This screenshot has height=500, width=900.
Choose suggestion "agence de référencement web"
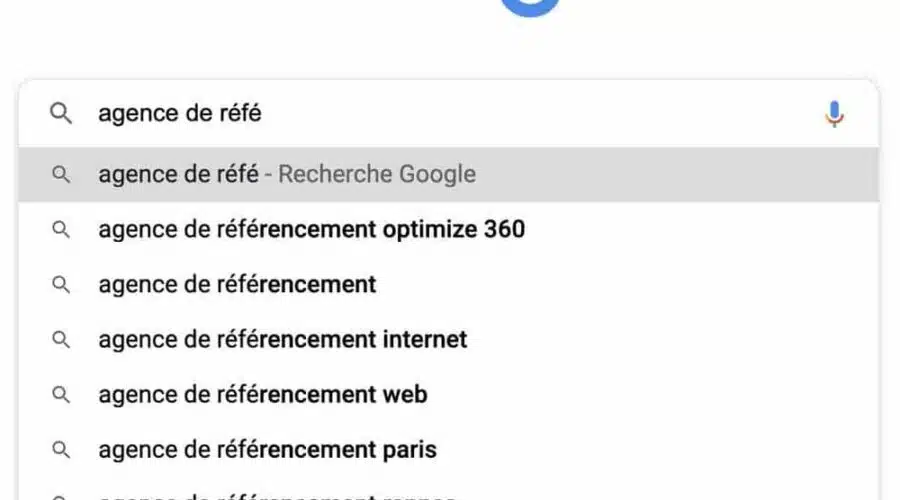(262, 395)
